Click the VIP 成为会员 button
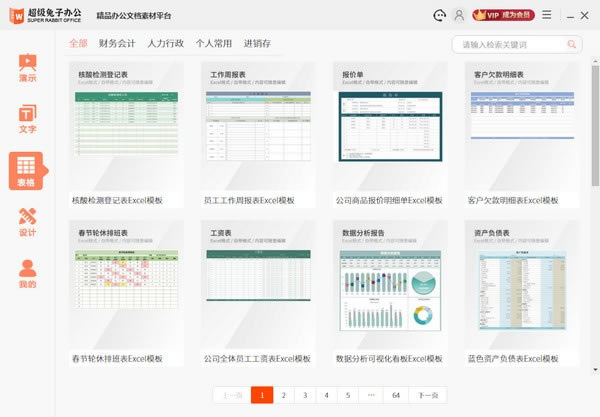 pyautogui.click(x=503, y=15)
